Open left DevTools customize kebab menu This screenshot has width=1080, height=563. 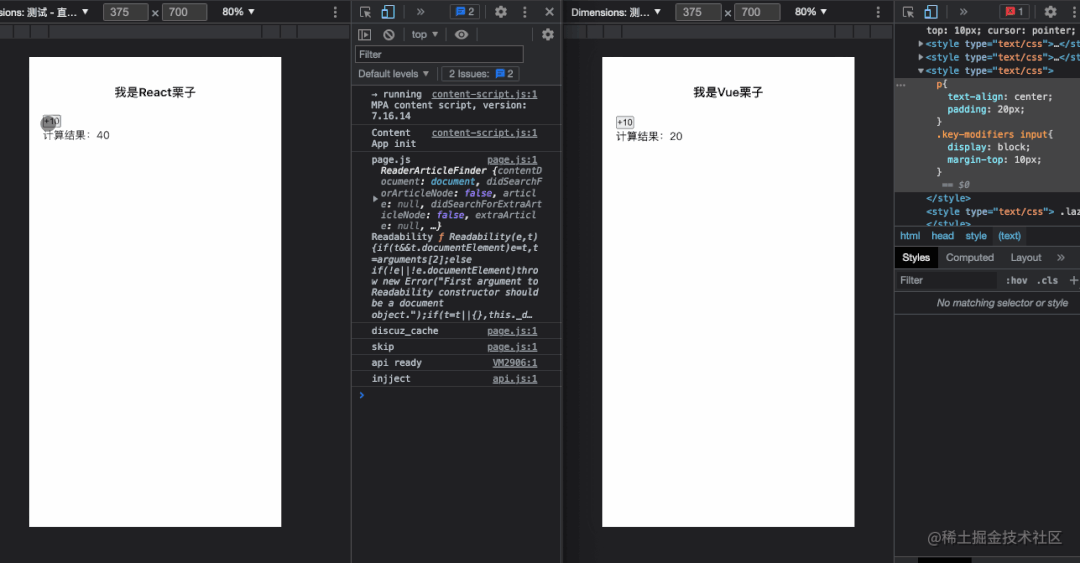click(525, 12)
